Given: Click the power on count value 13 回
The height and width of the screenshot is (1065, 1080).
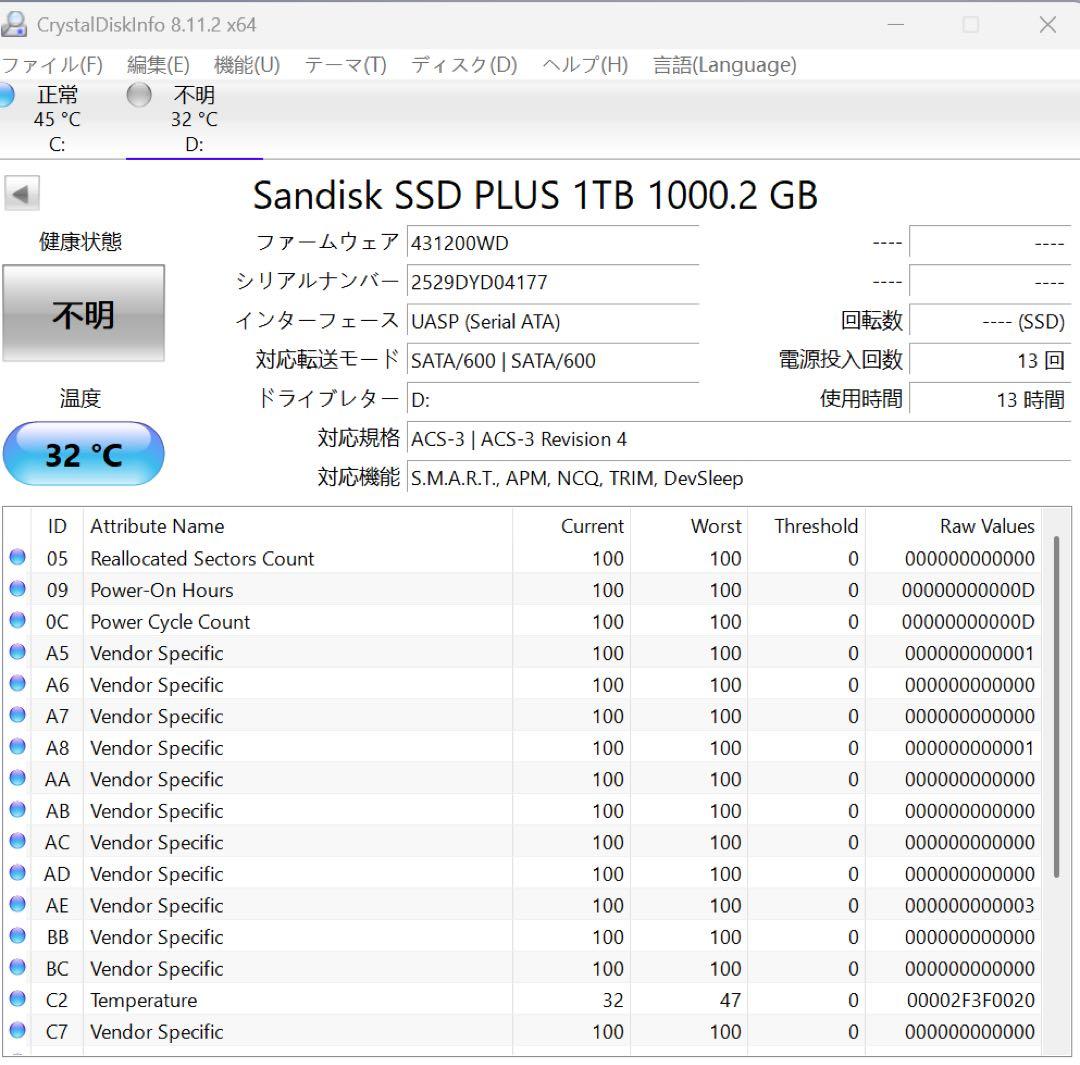Looking at the screenshot, I should pyautogui.click(x=989, y=360).
